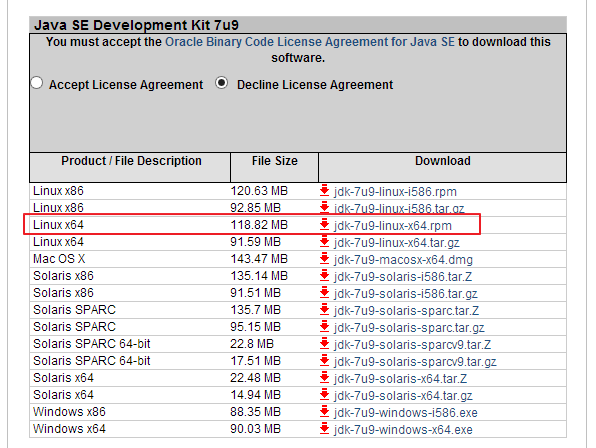Download jdk-7u9-linux-i586.rpm file link
The width and height of the screenshot is (596, 448).
click(x=395, y=192)
